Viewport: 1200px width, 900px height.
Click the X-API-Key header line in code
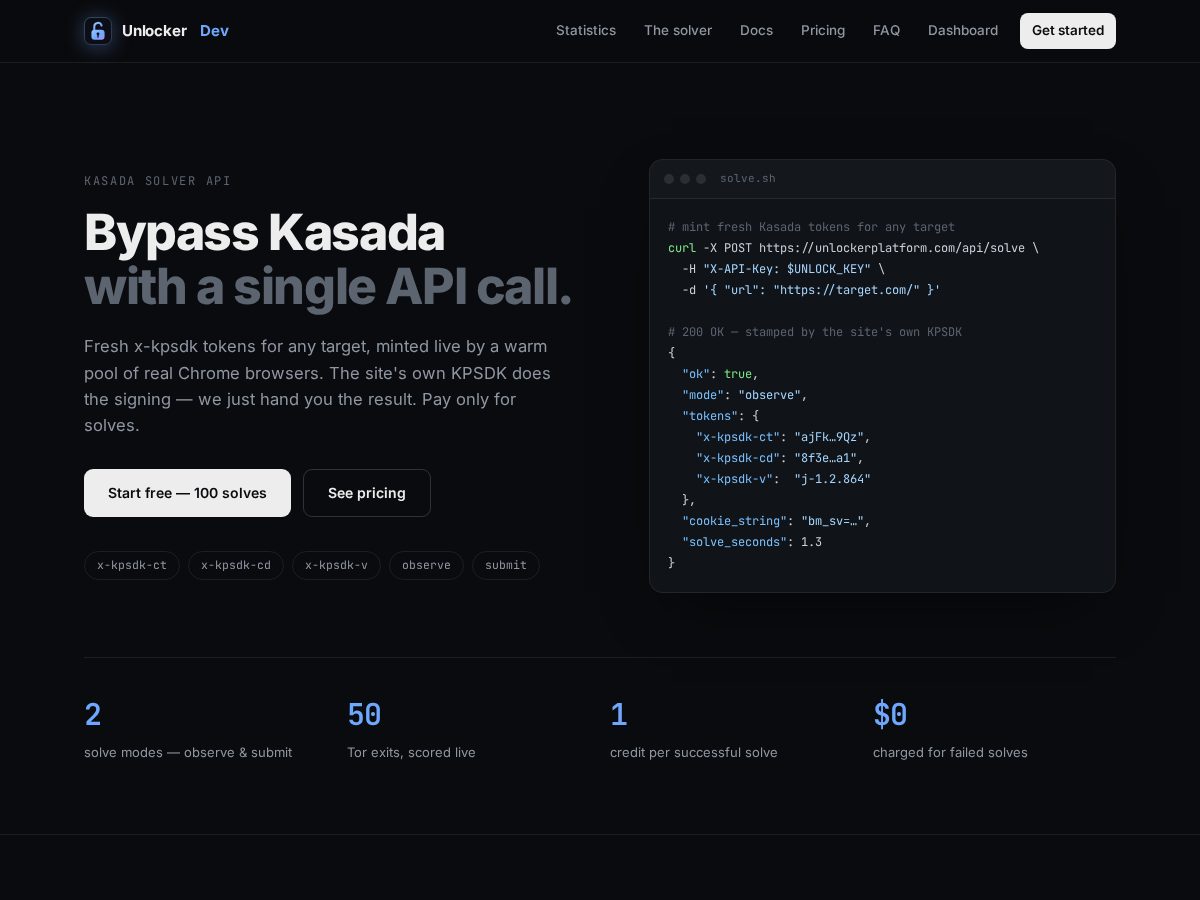(x=783, y=269)
